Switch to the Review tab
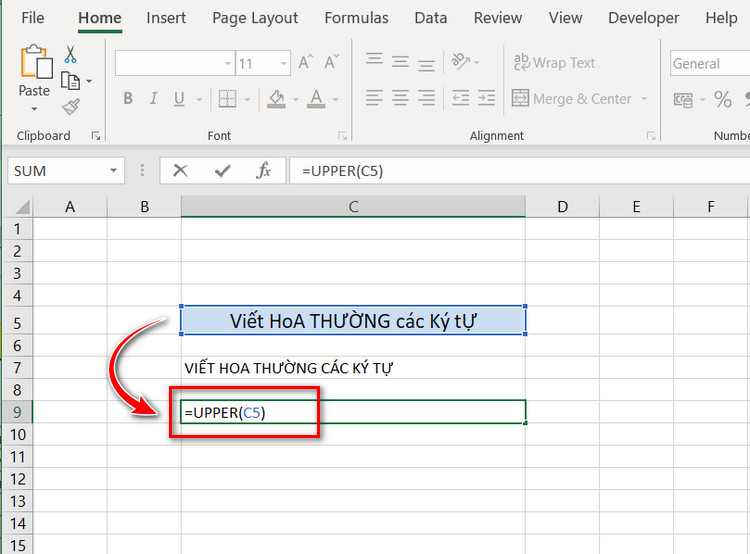750x554 pixels. pyautogui.click(x=497, y=18)
